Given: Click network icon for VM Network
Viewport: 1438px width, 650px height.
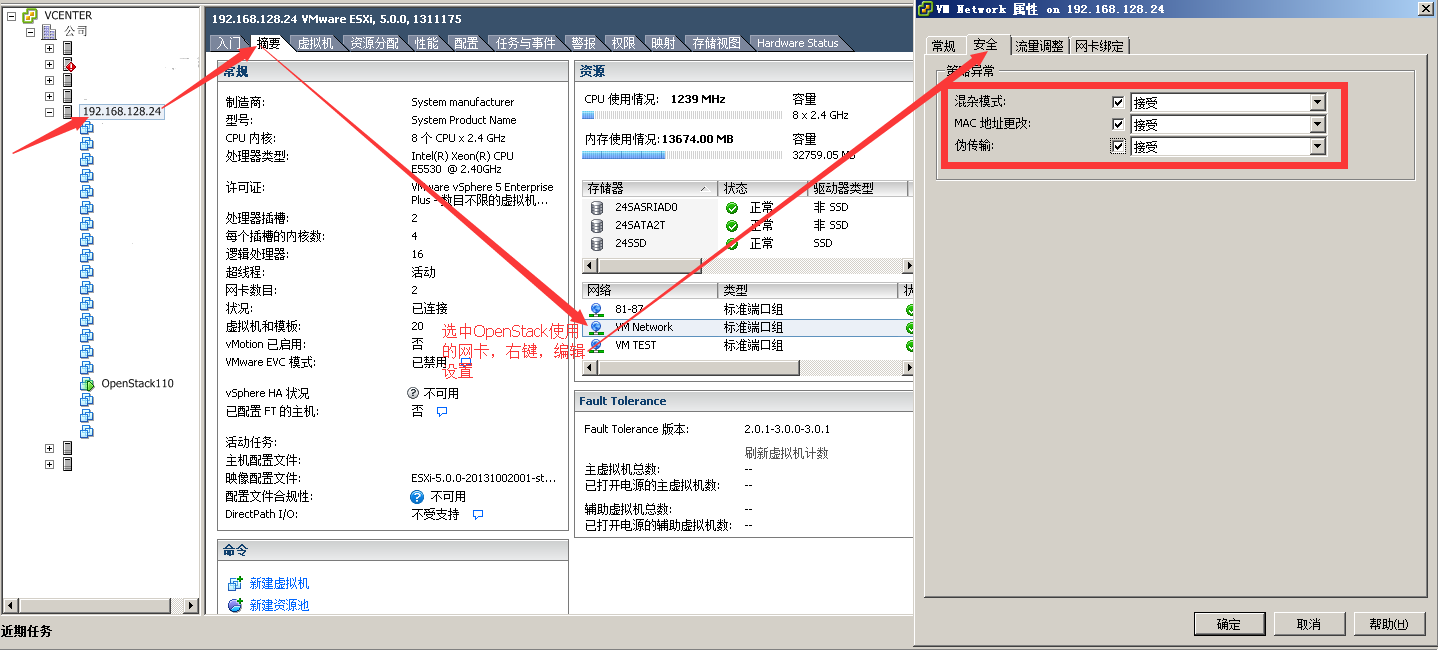Looking at the screenshot, I should 597,328.
